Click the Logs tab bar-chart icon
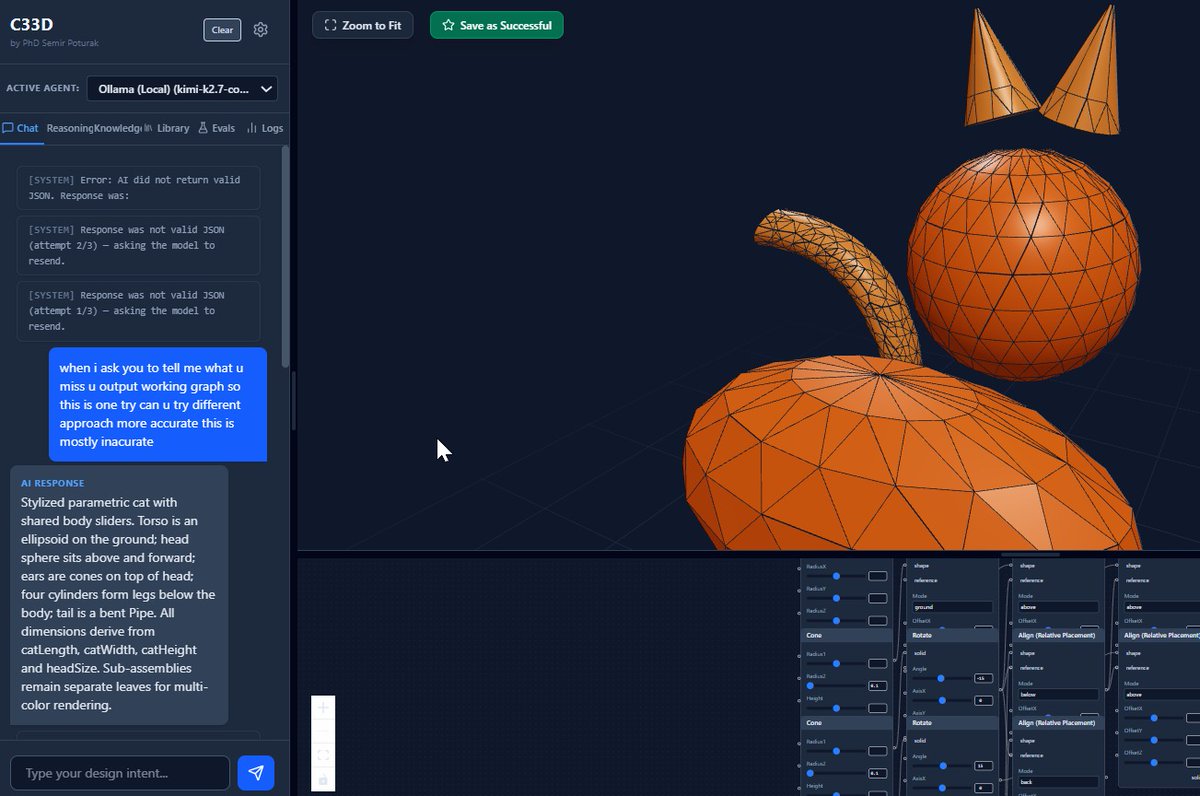Image resolution: width=1200 pixels, height=796 pixels. [252, 128]
